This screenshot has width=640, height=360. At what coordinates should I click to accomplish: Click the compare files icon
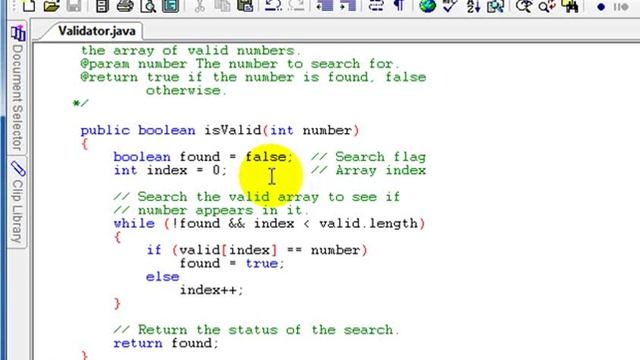(496, 6)
